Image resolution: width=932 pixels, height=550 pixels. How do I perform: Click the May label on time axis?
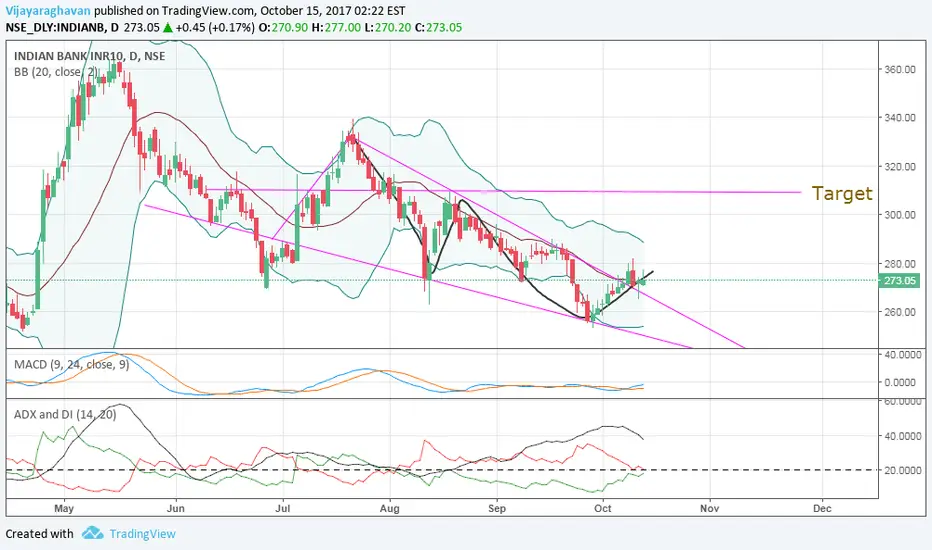tap(64, 508)
